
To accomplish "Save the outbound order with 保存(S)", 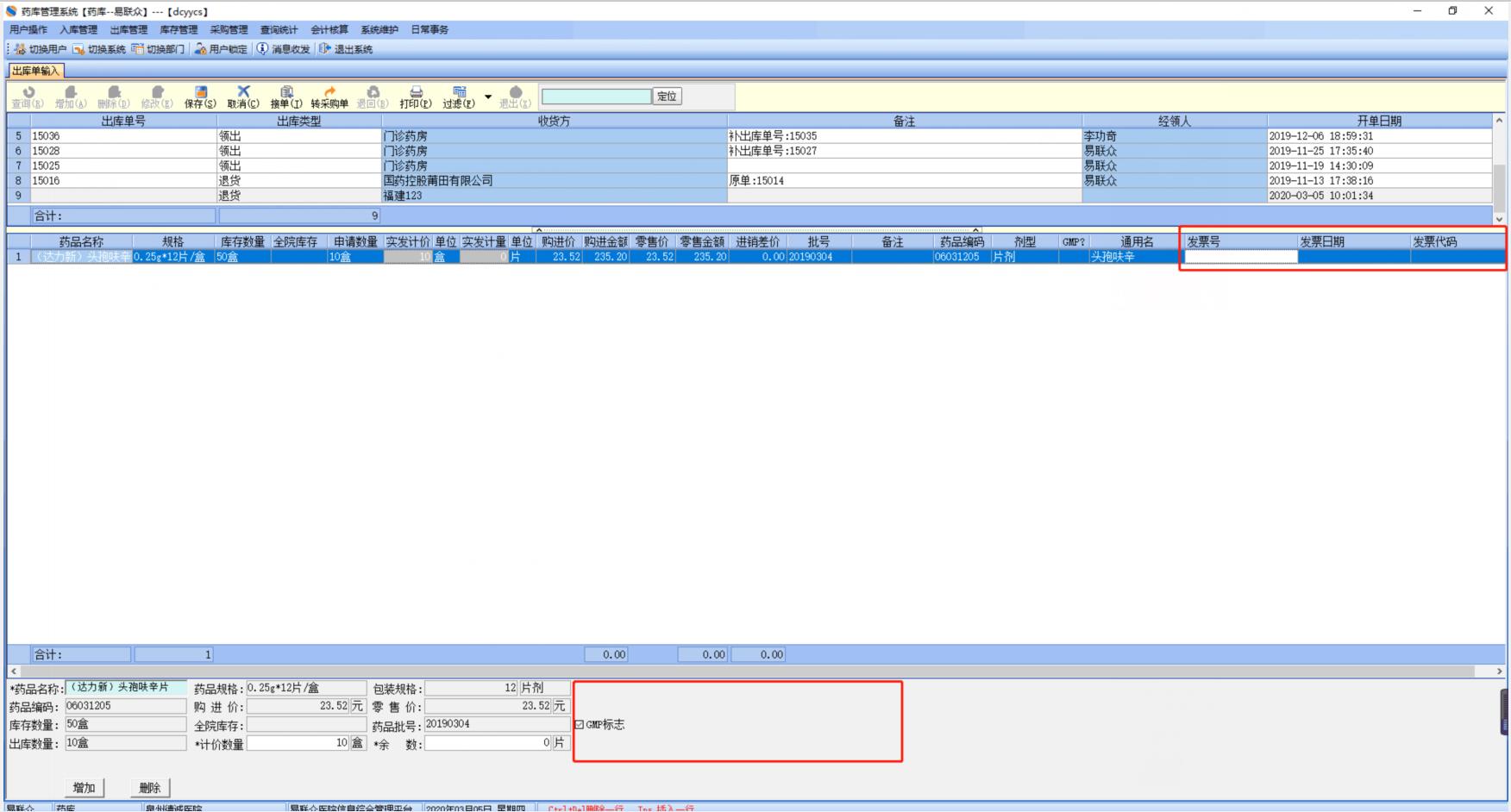I will (200, 97).
